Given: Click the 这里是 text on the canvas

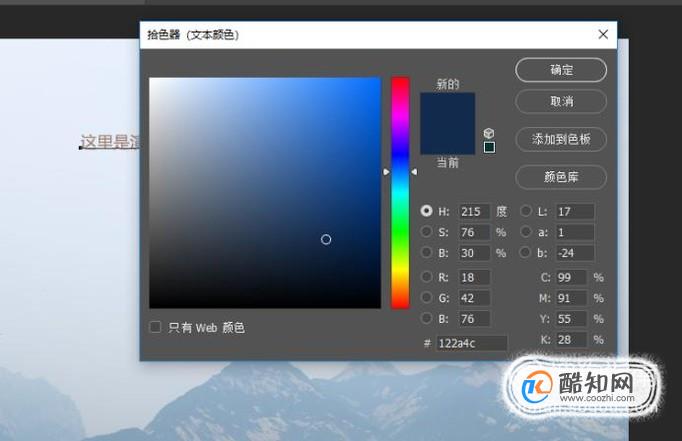Looking at the screenshot, I should 105,142.
